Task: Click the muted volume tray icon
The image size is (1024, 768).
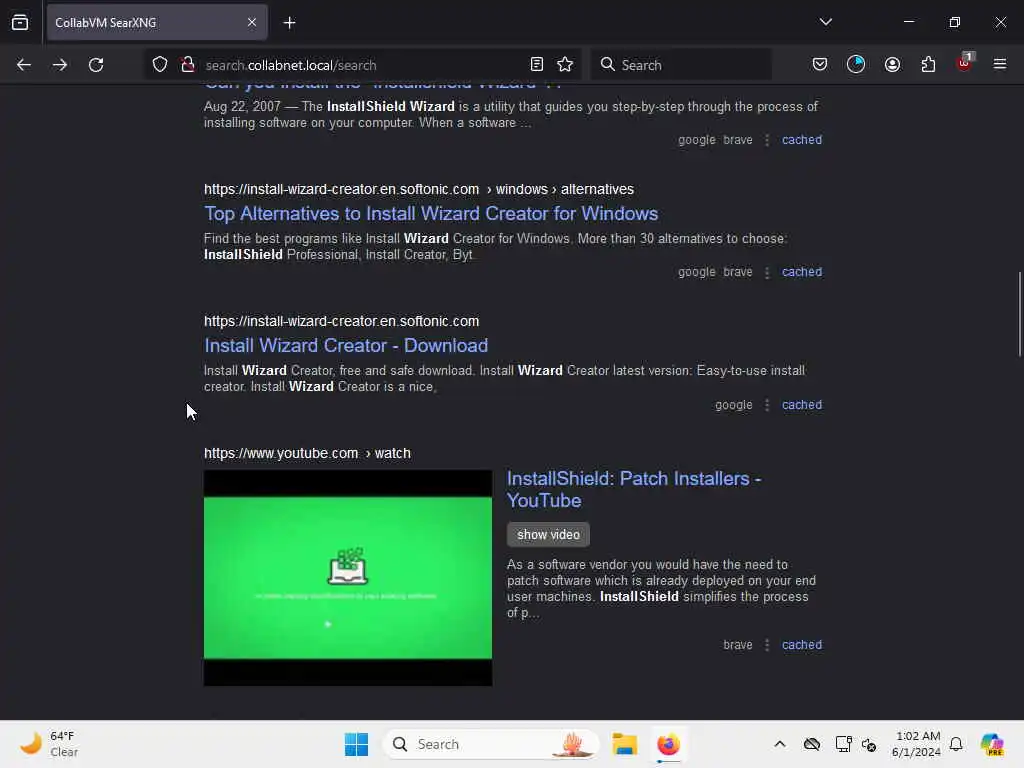Action: tap(869, 744)
